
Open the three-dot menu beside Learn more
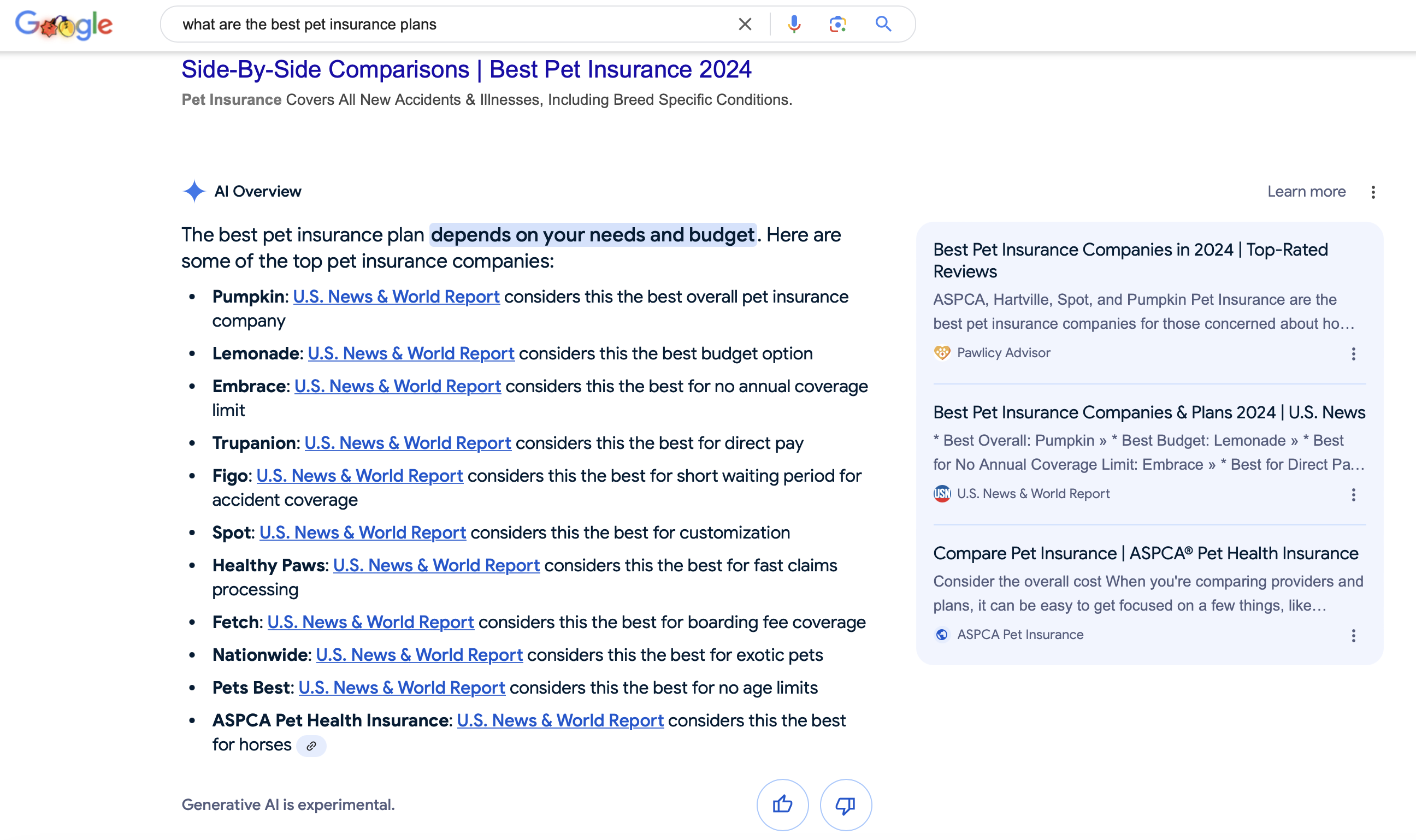[x=1373, y=192]
